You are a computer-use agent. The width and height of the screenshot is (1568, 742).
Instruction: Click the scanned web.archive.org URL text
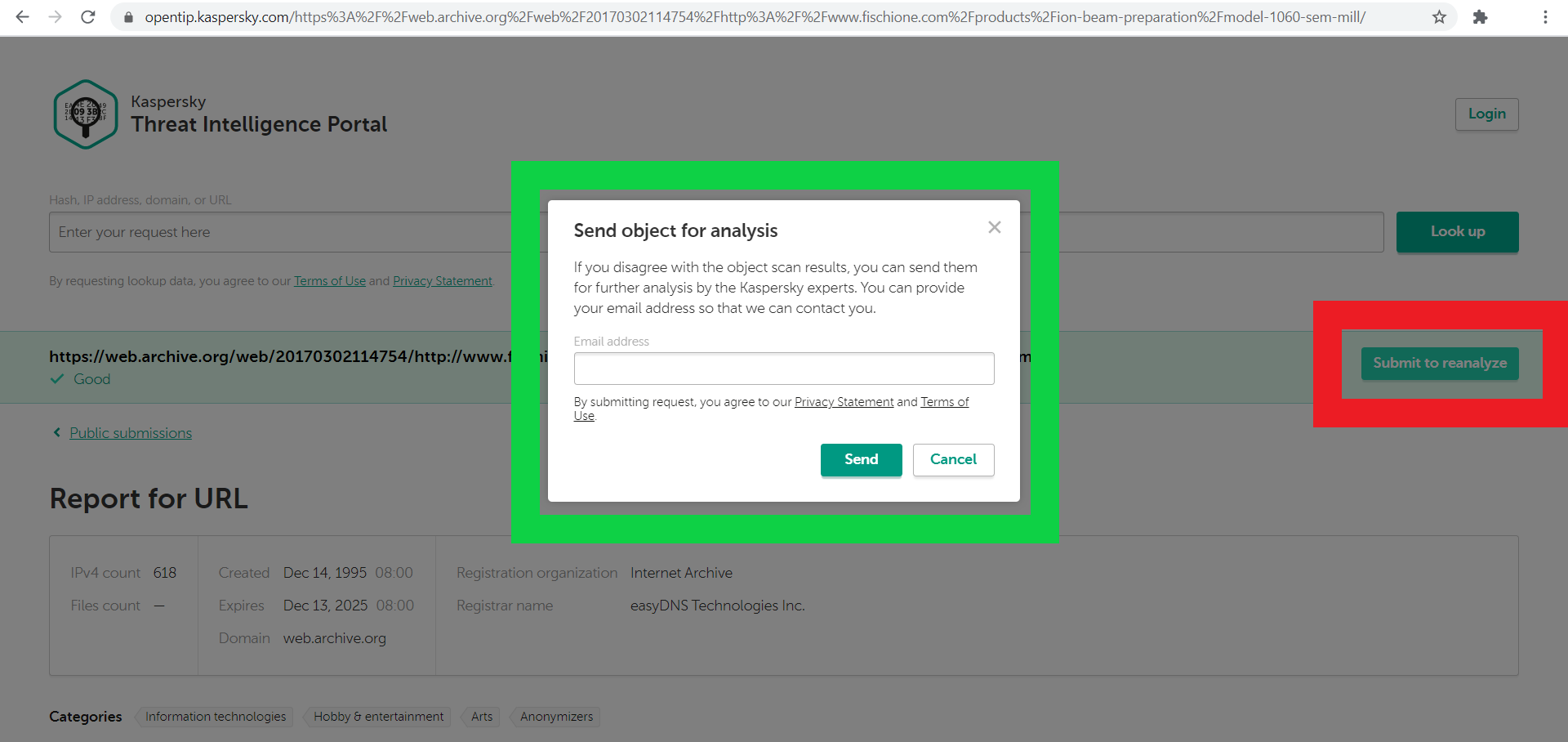click(x=280, y=356)
